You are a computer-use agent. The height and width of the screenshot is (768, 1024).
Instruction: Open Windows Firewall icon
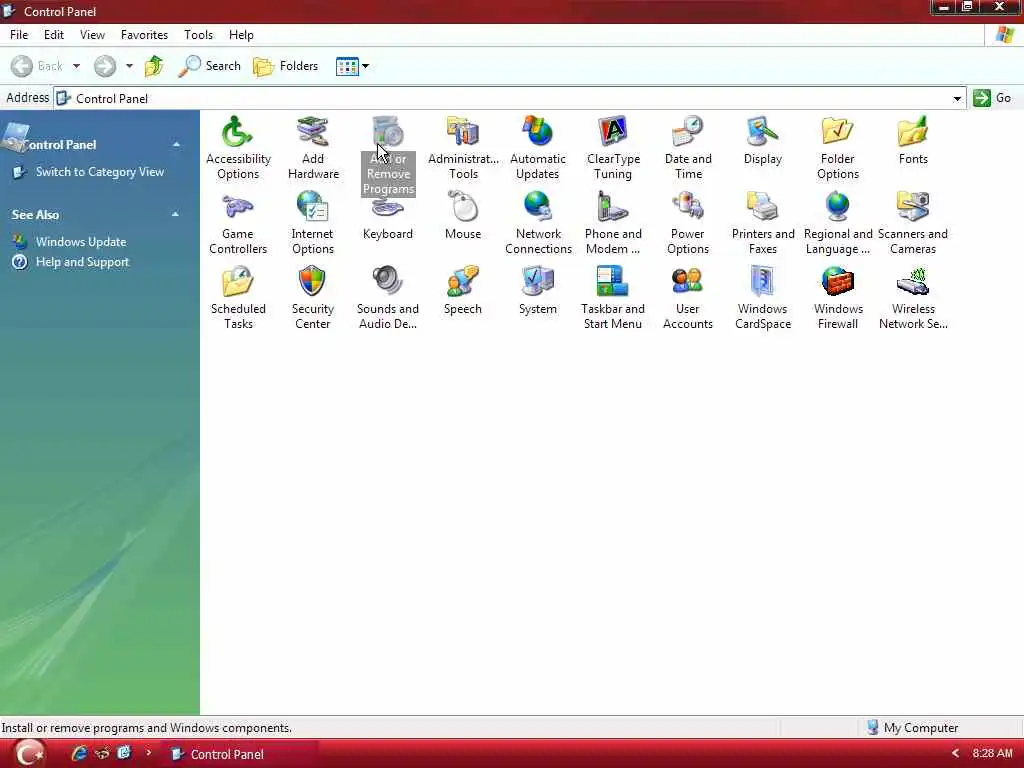coord(838,298)
